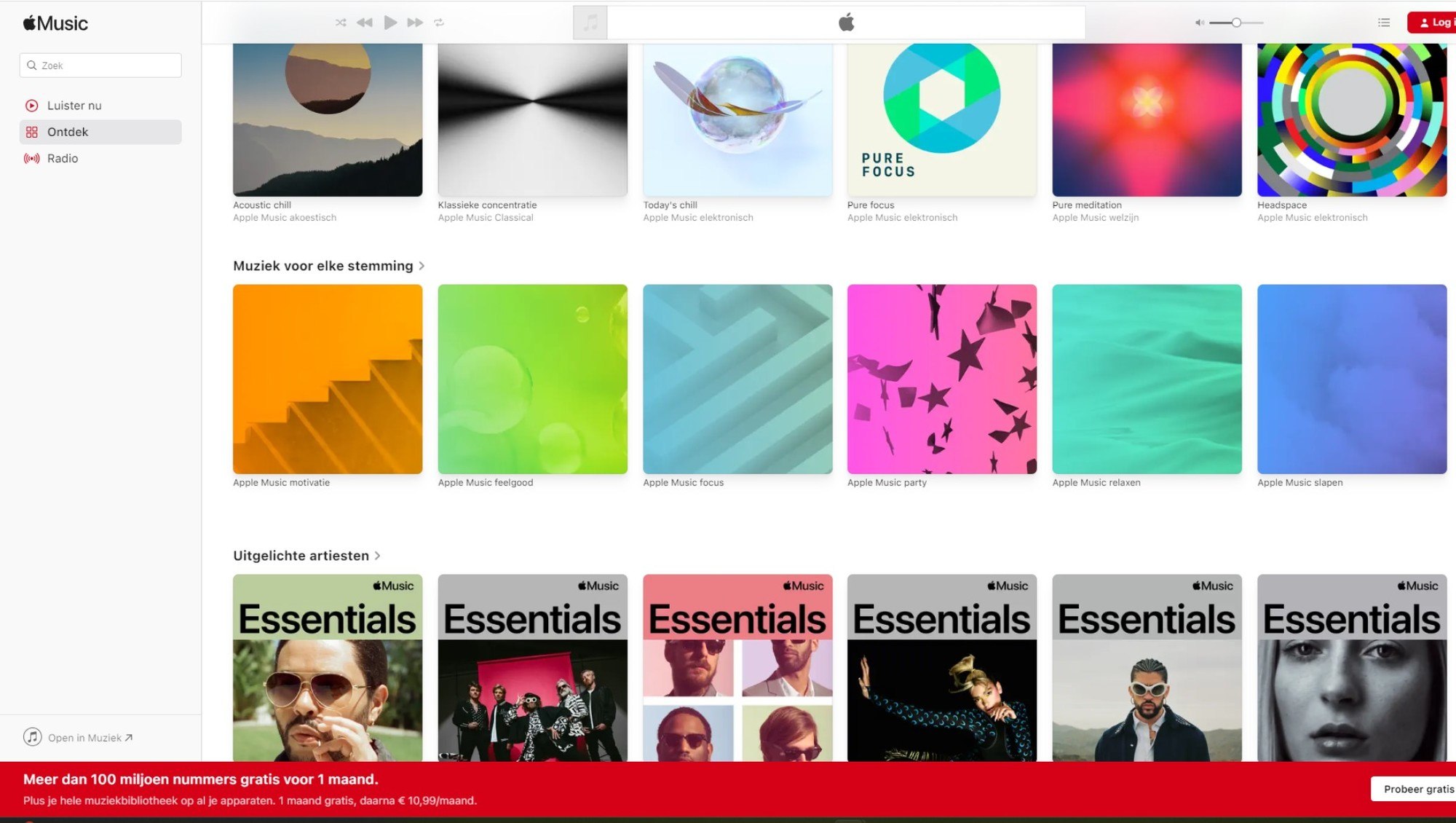Open Apple Music slapen tile

point(1352,379)
